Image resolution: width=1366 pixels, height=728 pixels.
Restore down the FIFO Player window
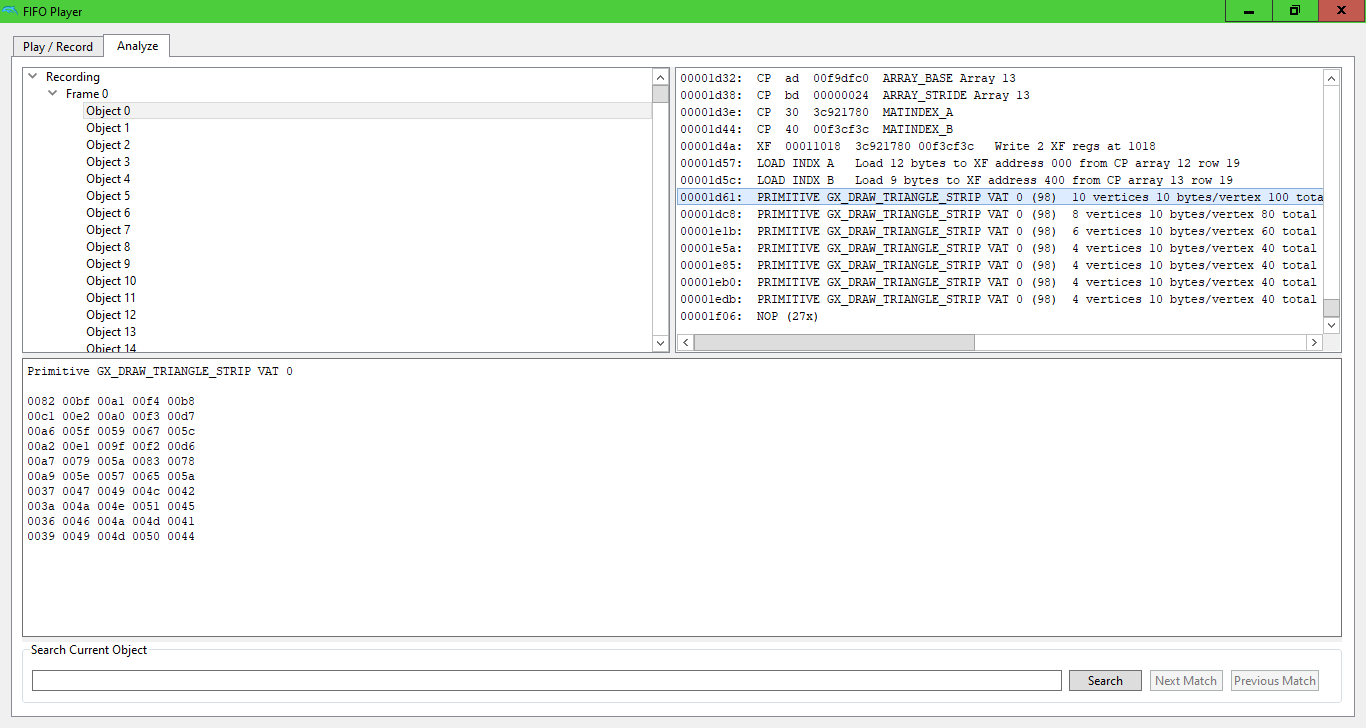click(x=1295, y=11)
